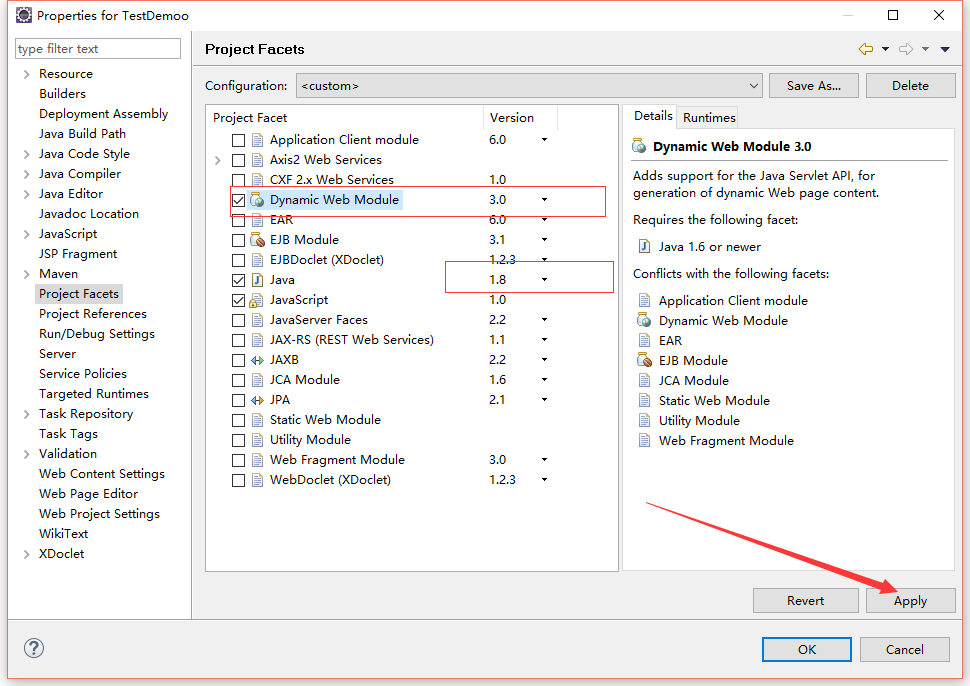
Task: Click Save As... for the configuration
Action: point(813,86)
